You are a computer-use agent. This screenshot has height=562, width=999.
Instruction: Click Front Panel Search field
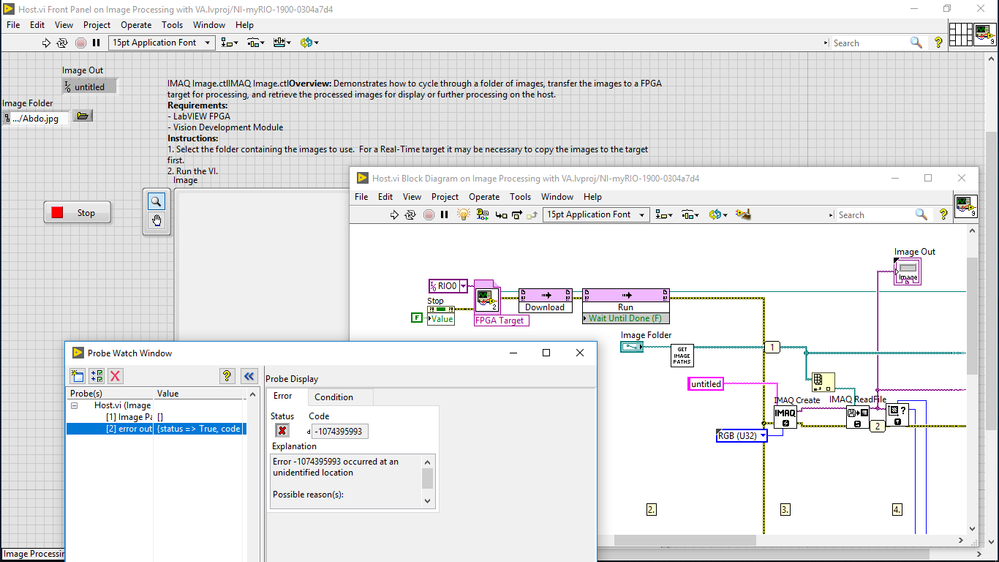(x=869, y=43)
